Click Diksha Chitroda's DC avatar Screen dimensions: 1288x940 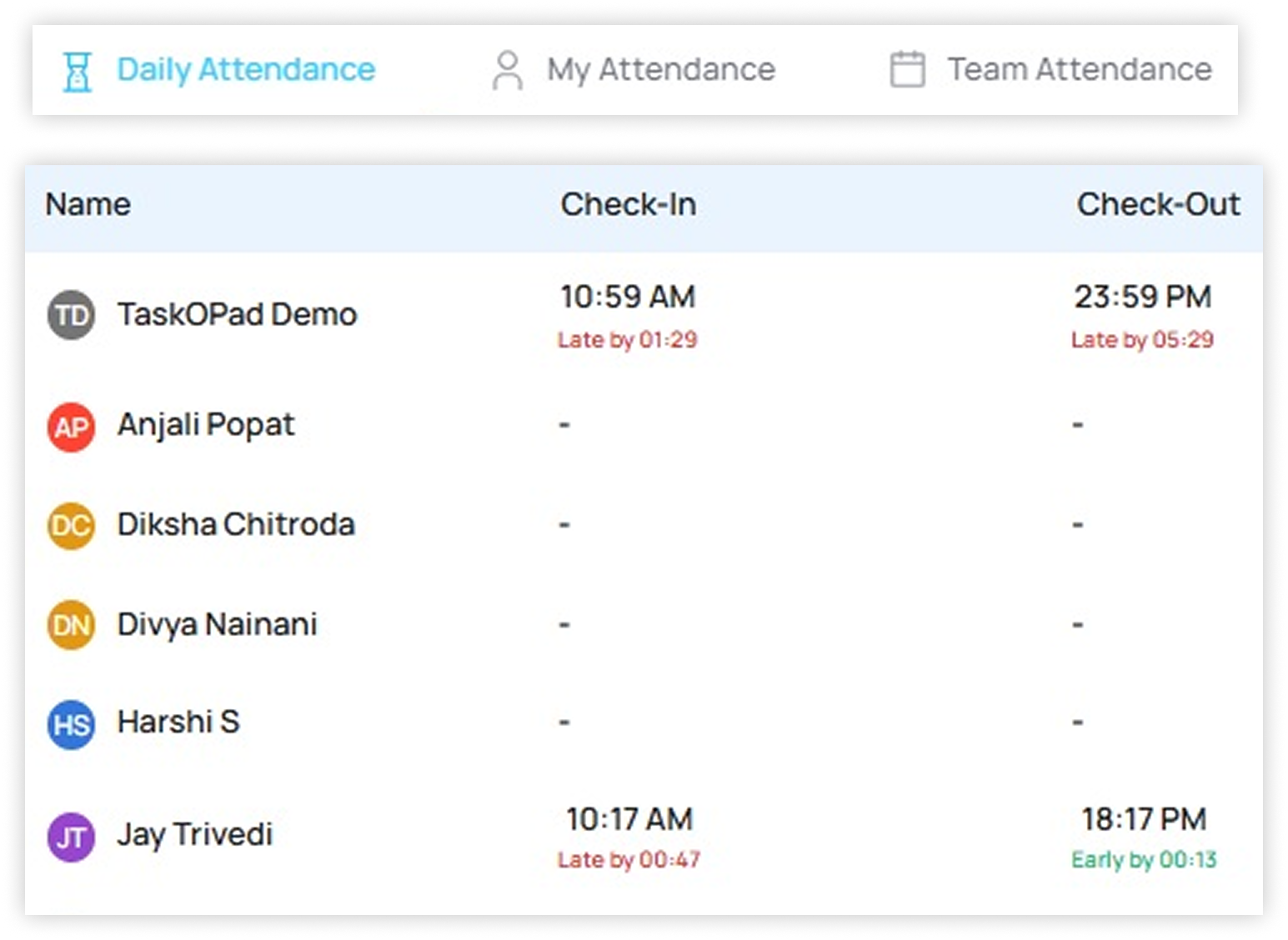point(71,526)
